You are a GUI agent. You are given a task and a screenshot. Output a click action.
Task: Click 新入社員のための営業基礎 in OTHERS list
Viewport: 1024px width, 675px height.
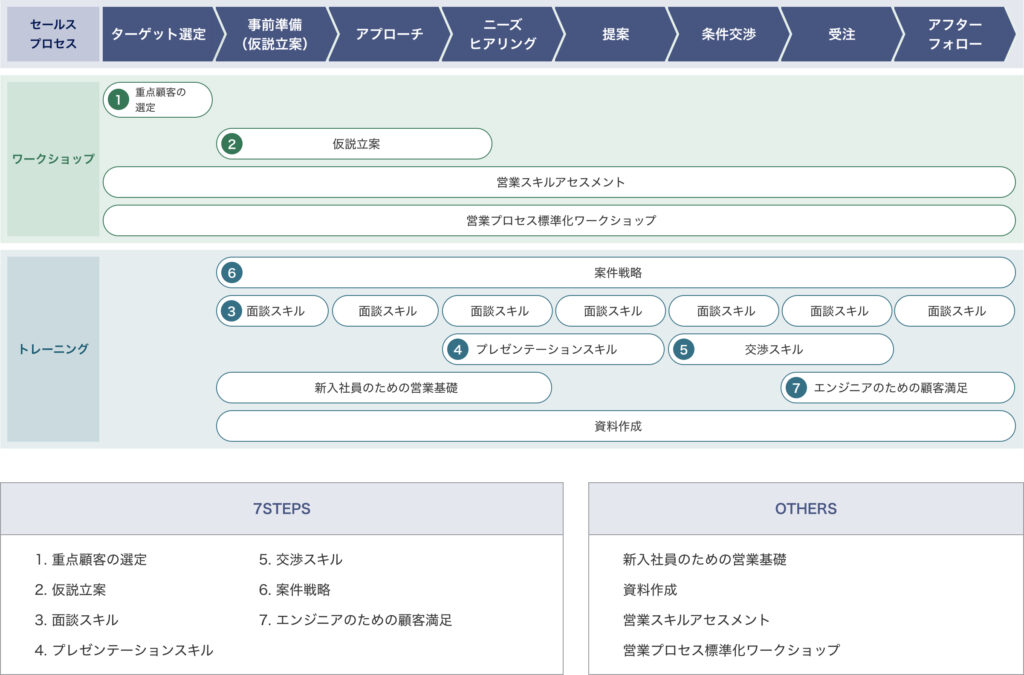pyautogui.click(x=705, y=559)
